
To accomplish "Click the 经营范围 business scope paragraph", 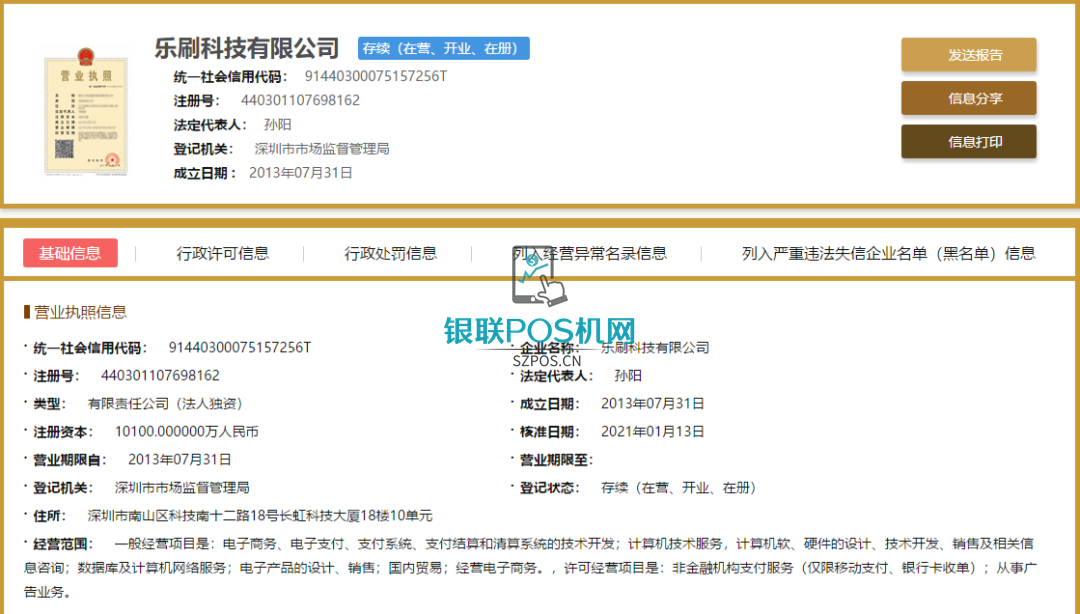I will click(x=530, y=568).
